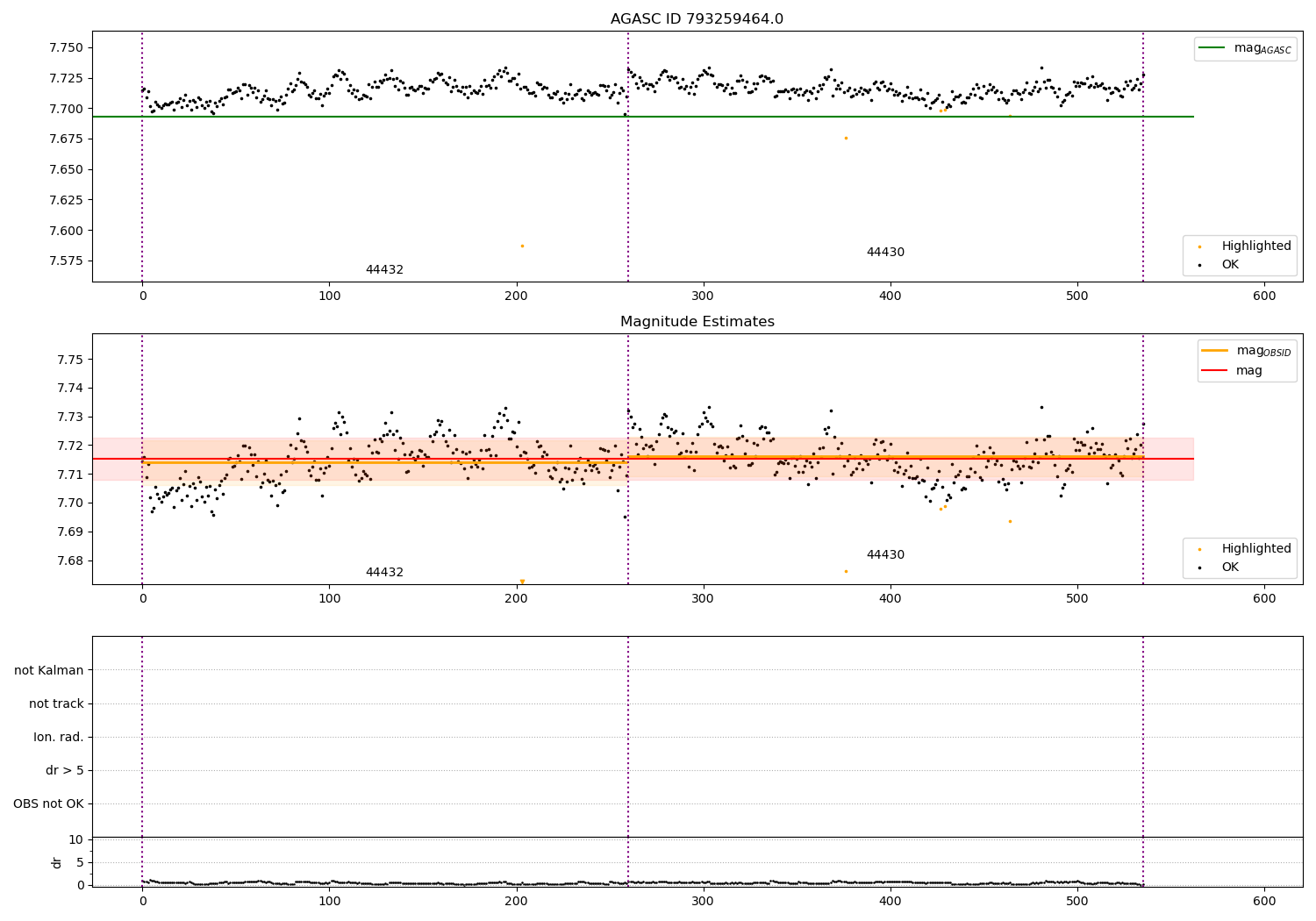
Task: Click the 7.68 y-axis tick label
Action: pos(71,561)
